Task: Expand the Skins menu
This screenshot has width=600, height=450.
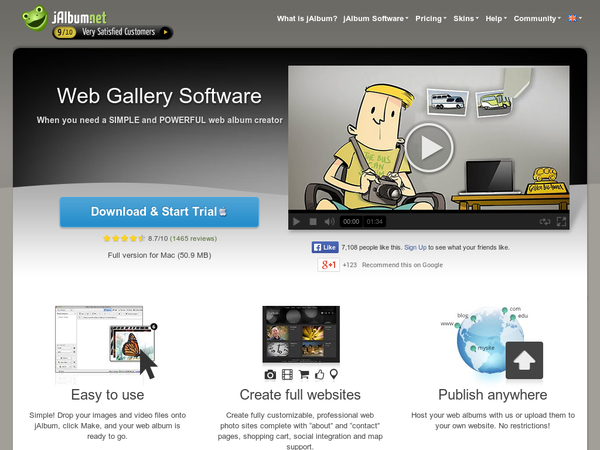Action: coord(466,18)
